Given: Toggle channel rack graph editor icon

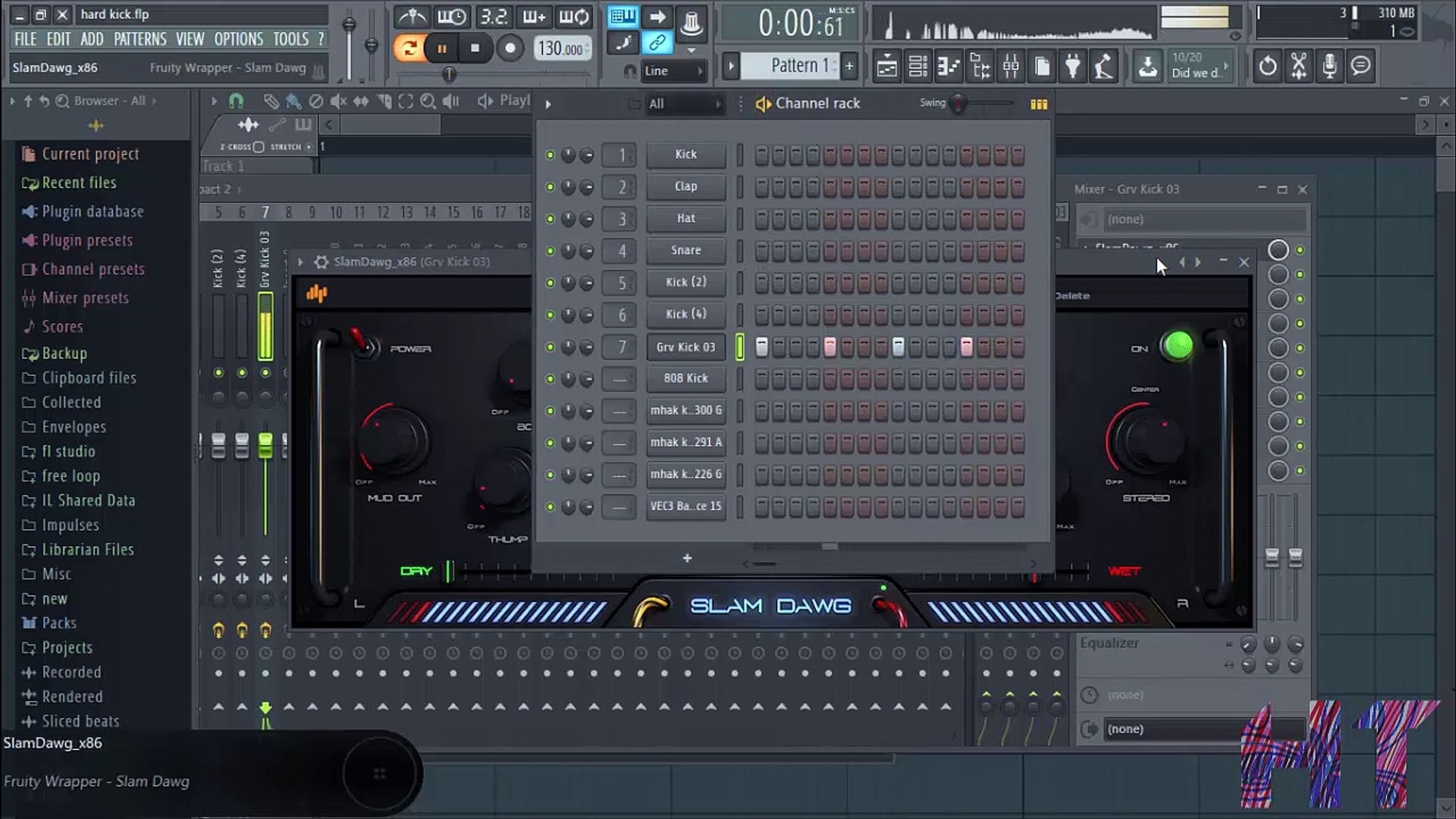Looking at the screenshot, I should (1039, 104).
